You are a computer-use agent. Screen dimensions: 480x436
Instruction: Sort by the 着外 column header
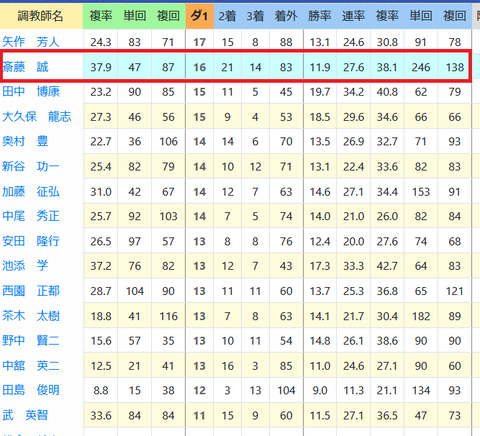(286, 16)
